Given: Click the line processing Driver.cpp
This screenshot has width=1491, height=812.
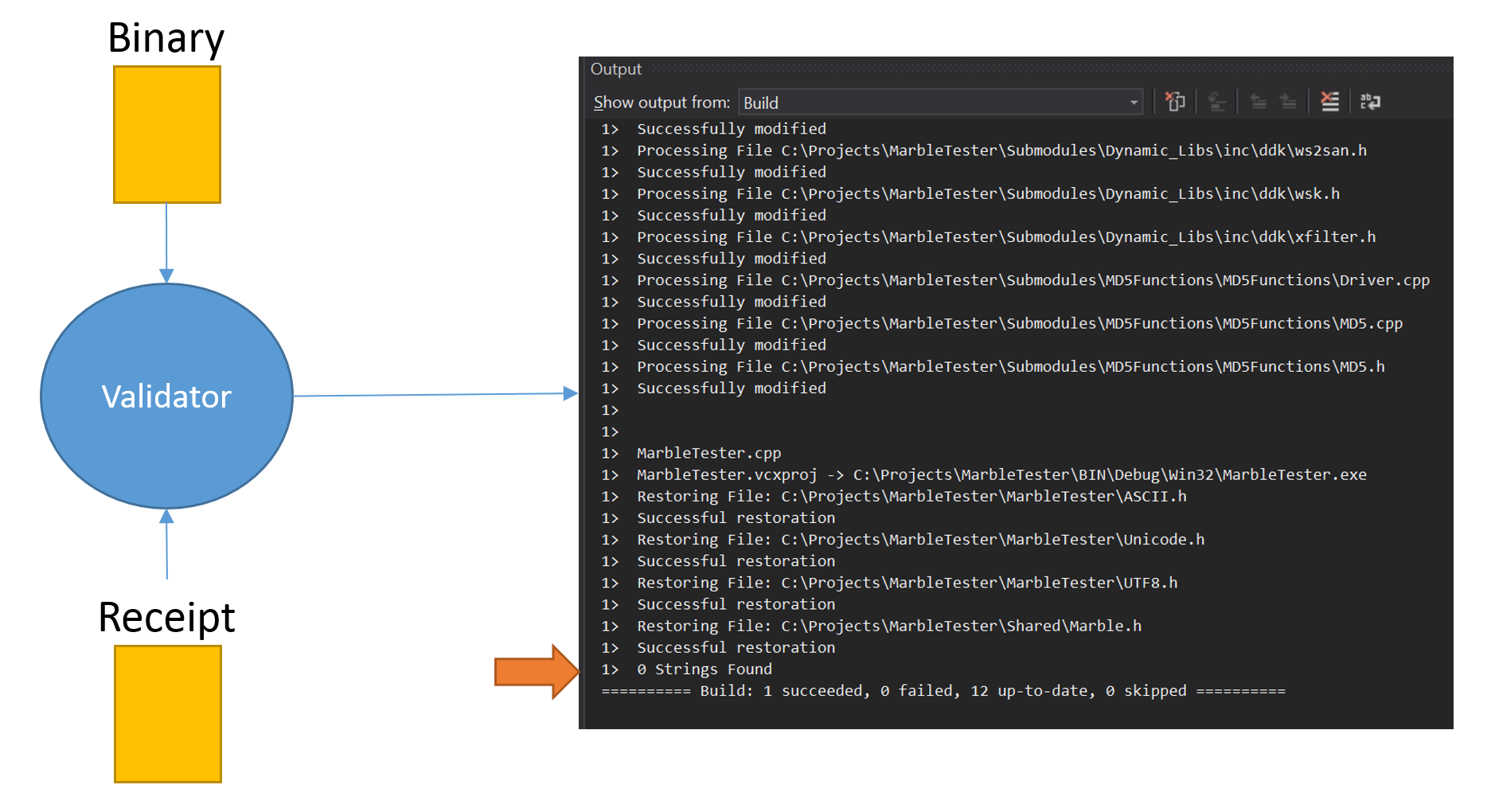Looking at the screenshot, I should pyautogui.click(x=1033, y=280).
